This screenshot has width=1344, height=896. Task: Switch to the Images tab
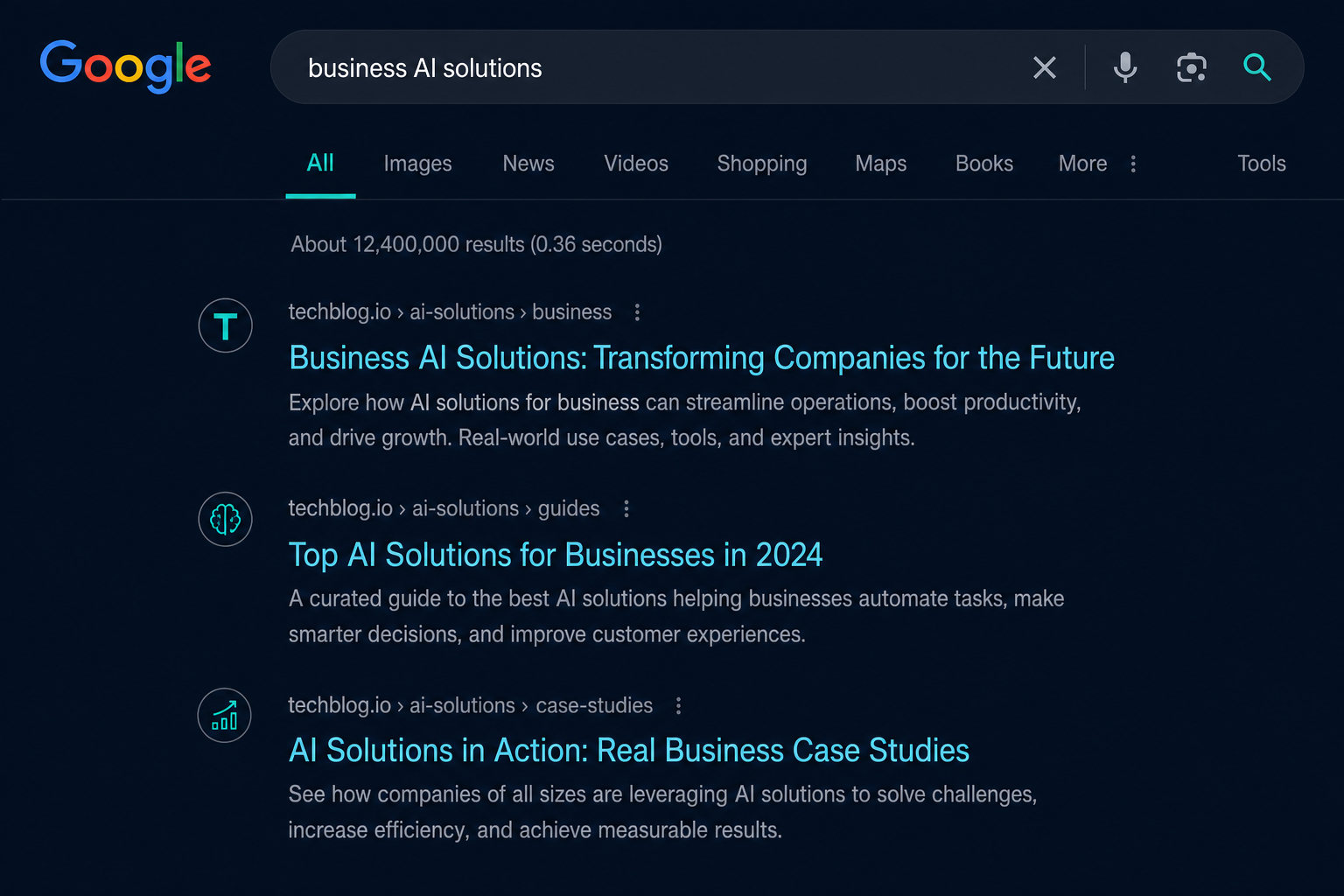(x=417, y=164)
